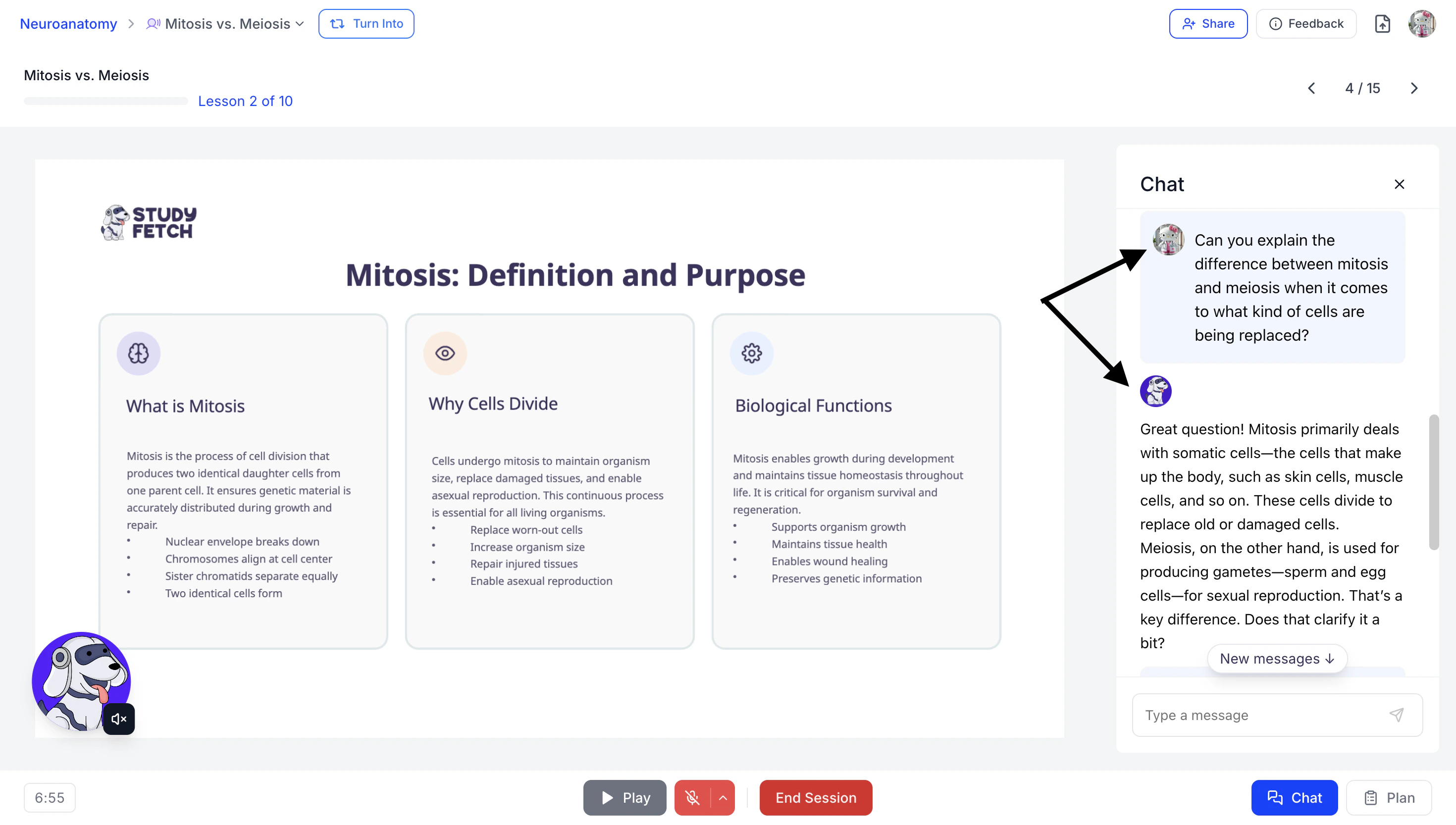Go to next slide arrow

coord(1413,88)
